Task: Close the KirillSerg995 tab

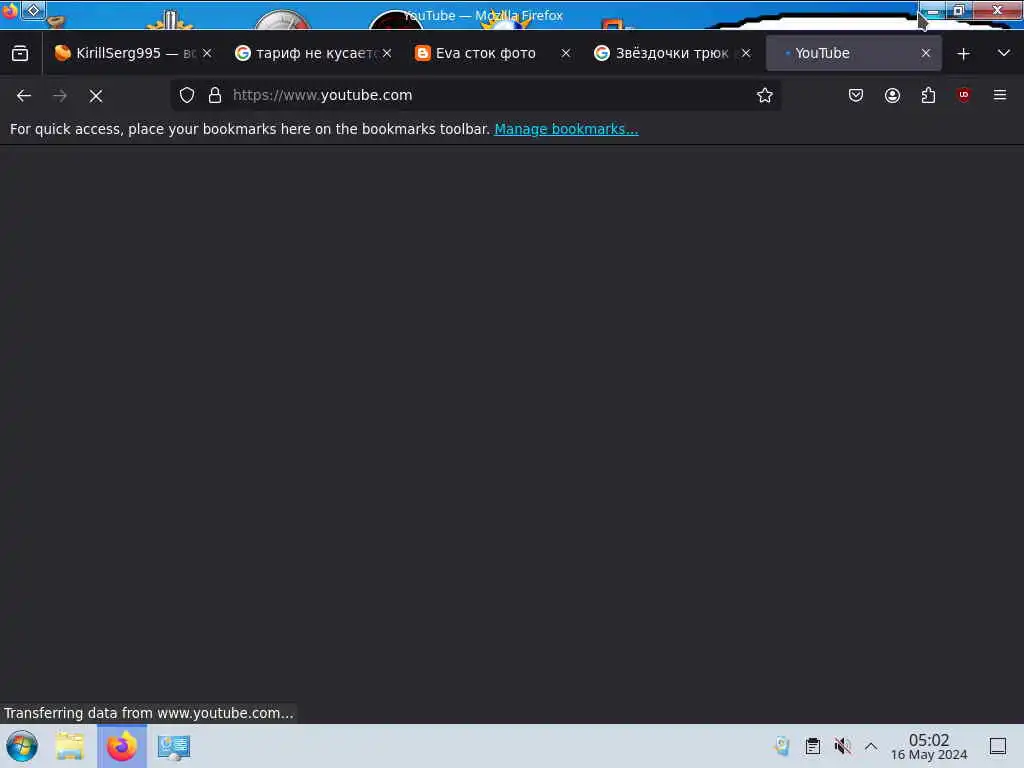Action: point(207,53)
